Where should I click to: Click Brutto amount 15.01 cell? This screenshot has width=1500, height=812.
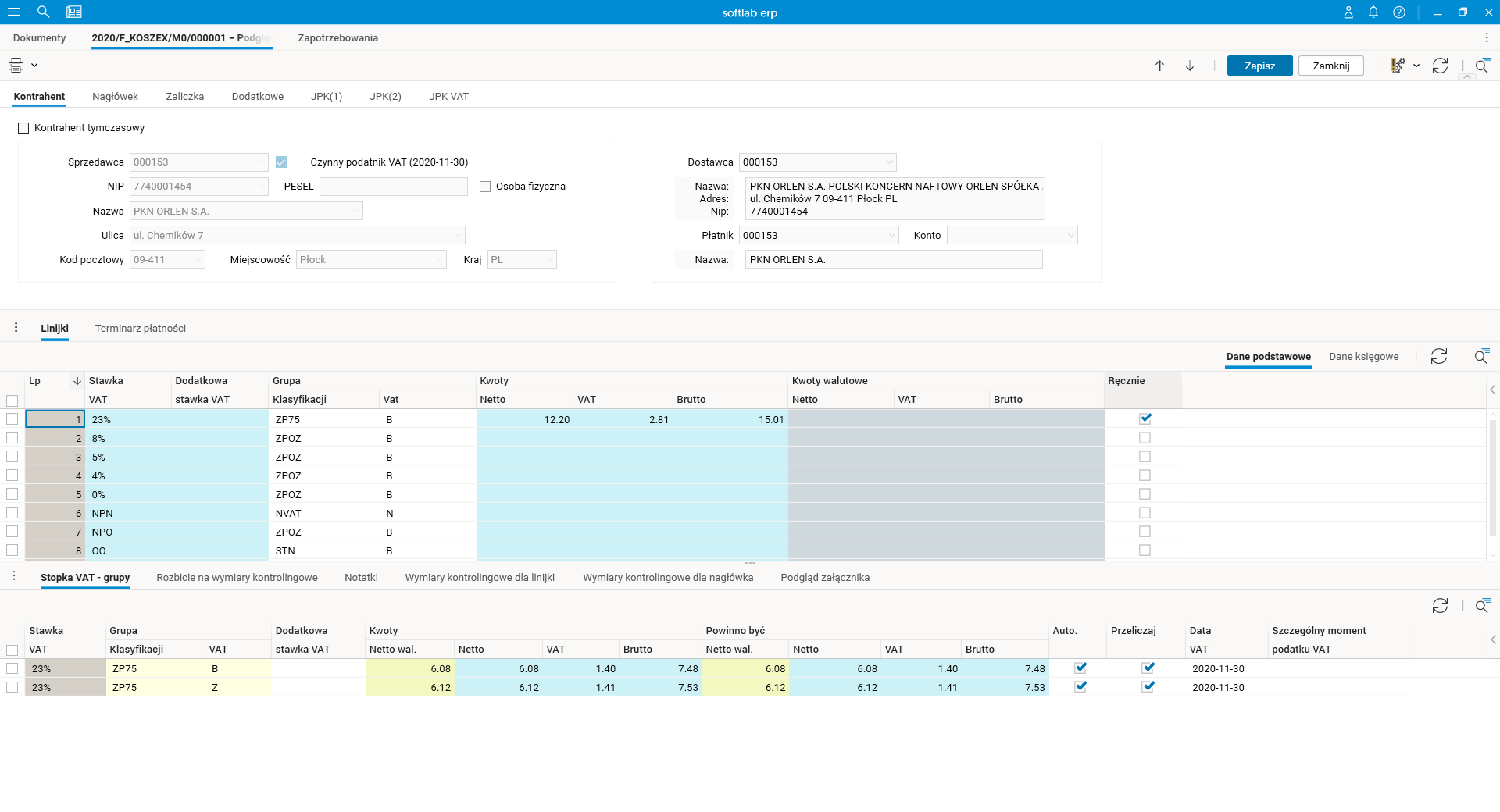coord(731,419)
